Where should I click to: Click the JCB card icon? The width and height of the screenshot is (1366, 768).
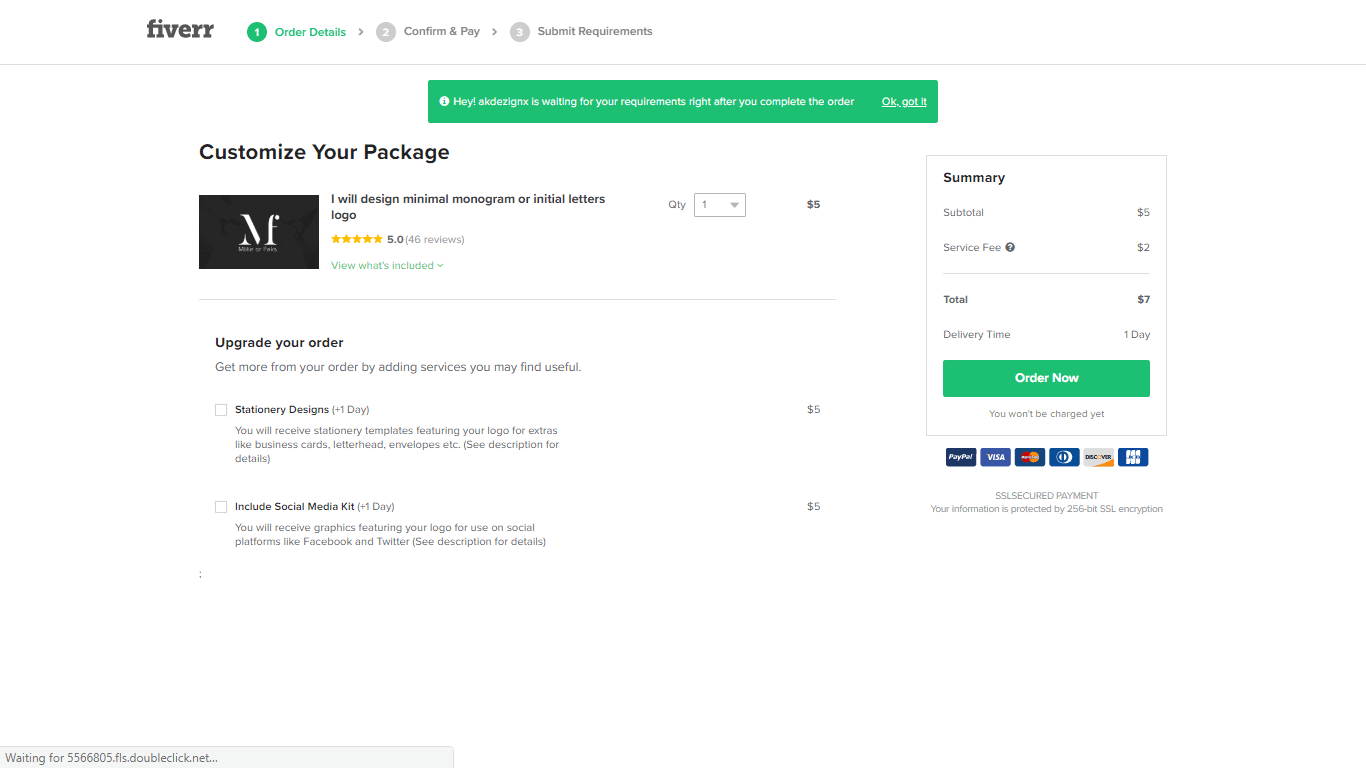tap(1133, 457)
